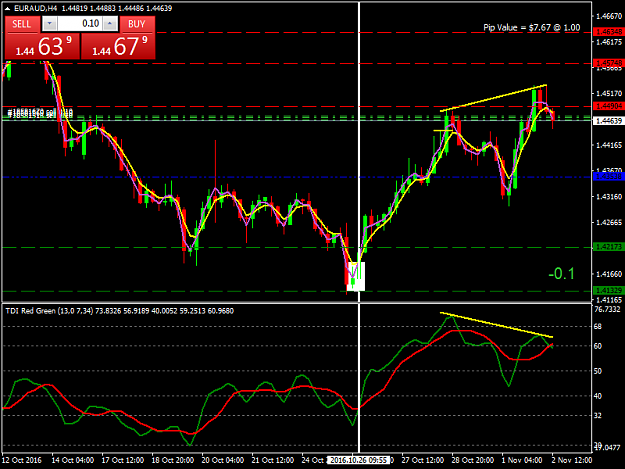Select the green 1.41329 level tag

pyautogui.click(x=607, y=290)
